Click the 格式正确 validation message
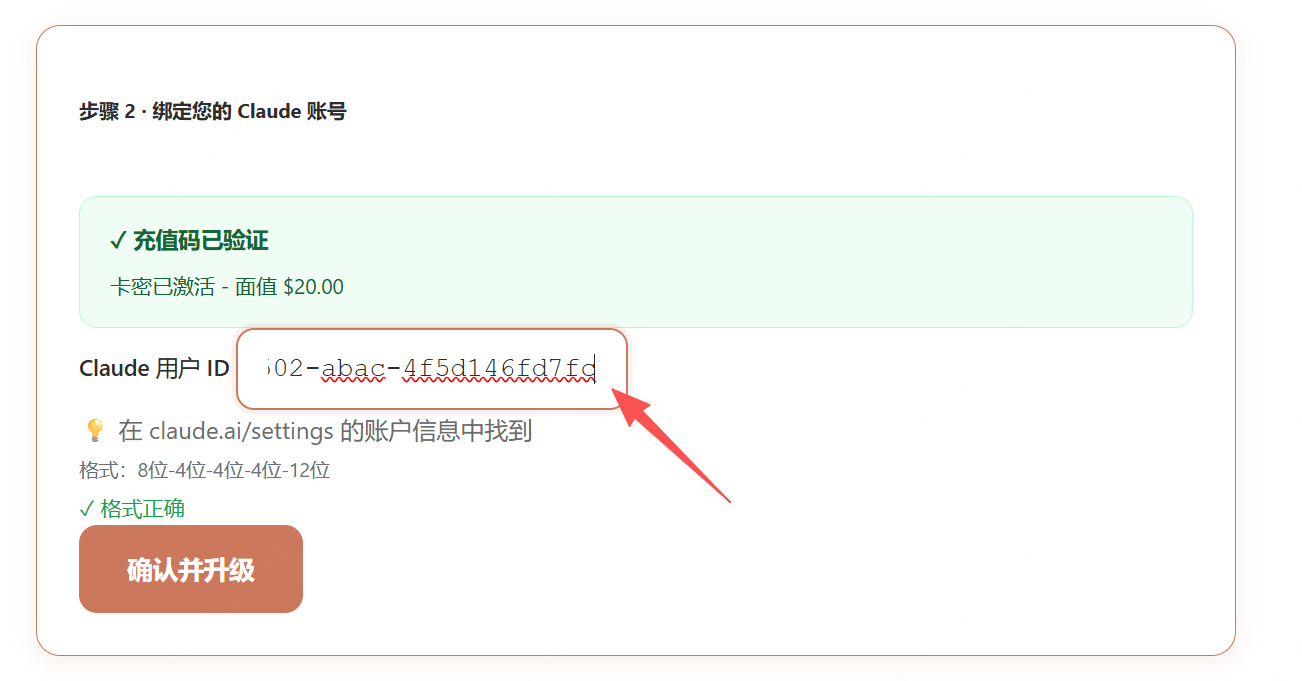The width and height of the screenshot is (1302, 681). [143, 509]
